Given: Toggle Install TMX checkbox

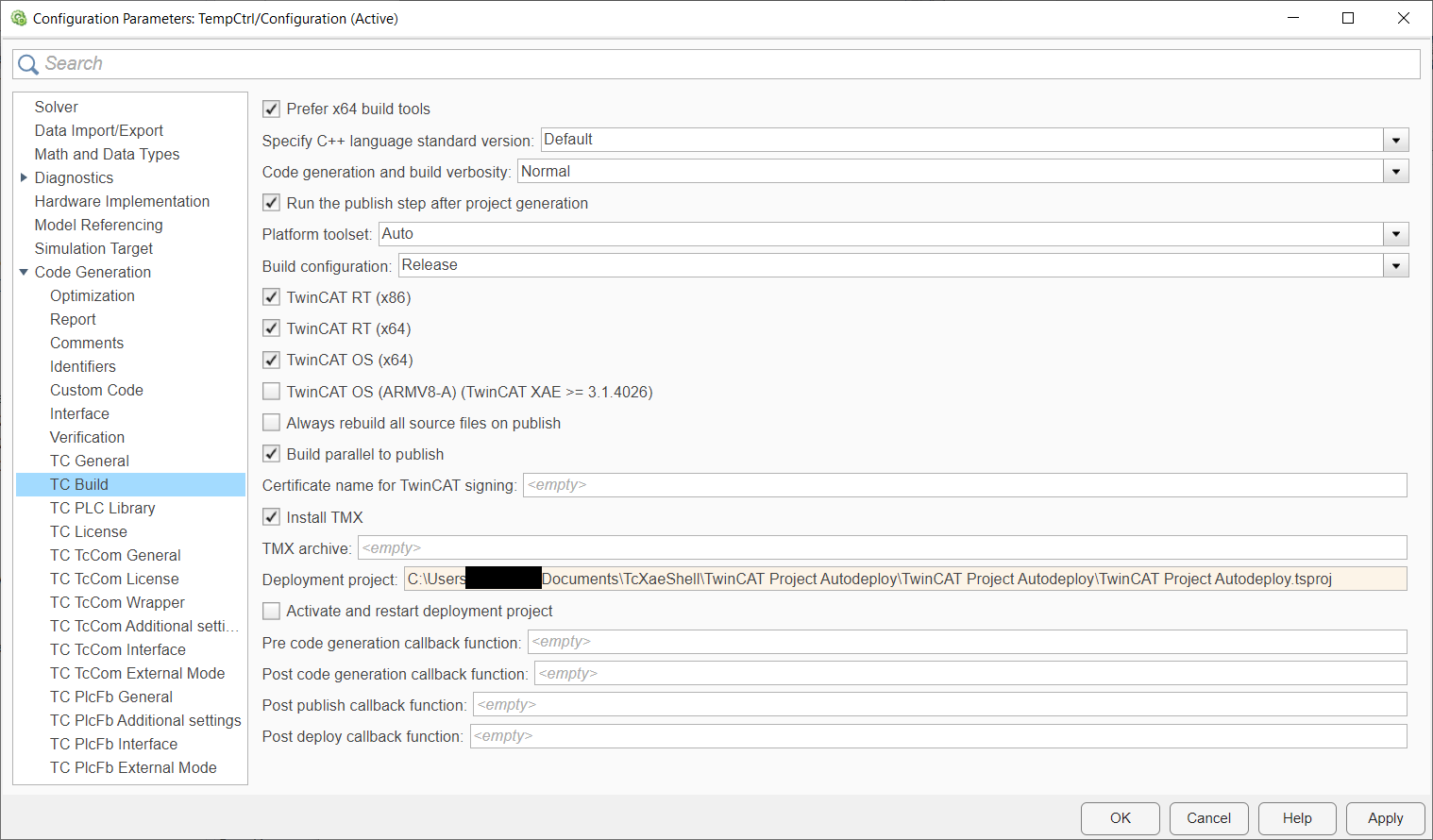Looking at the screenshot, I should tap(272, 517).
